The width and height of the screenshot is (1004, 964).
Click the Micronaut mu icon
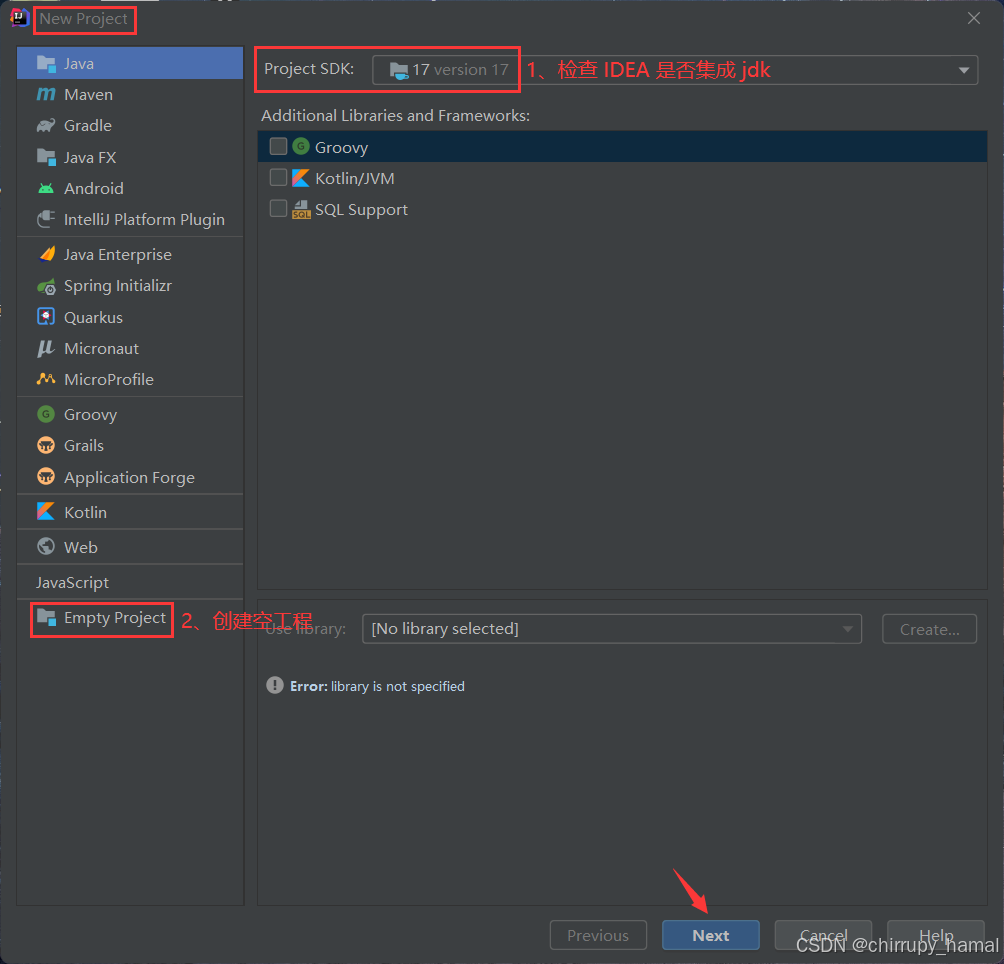[46, 348]
